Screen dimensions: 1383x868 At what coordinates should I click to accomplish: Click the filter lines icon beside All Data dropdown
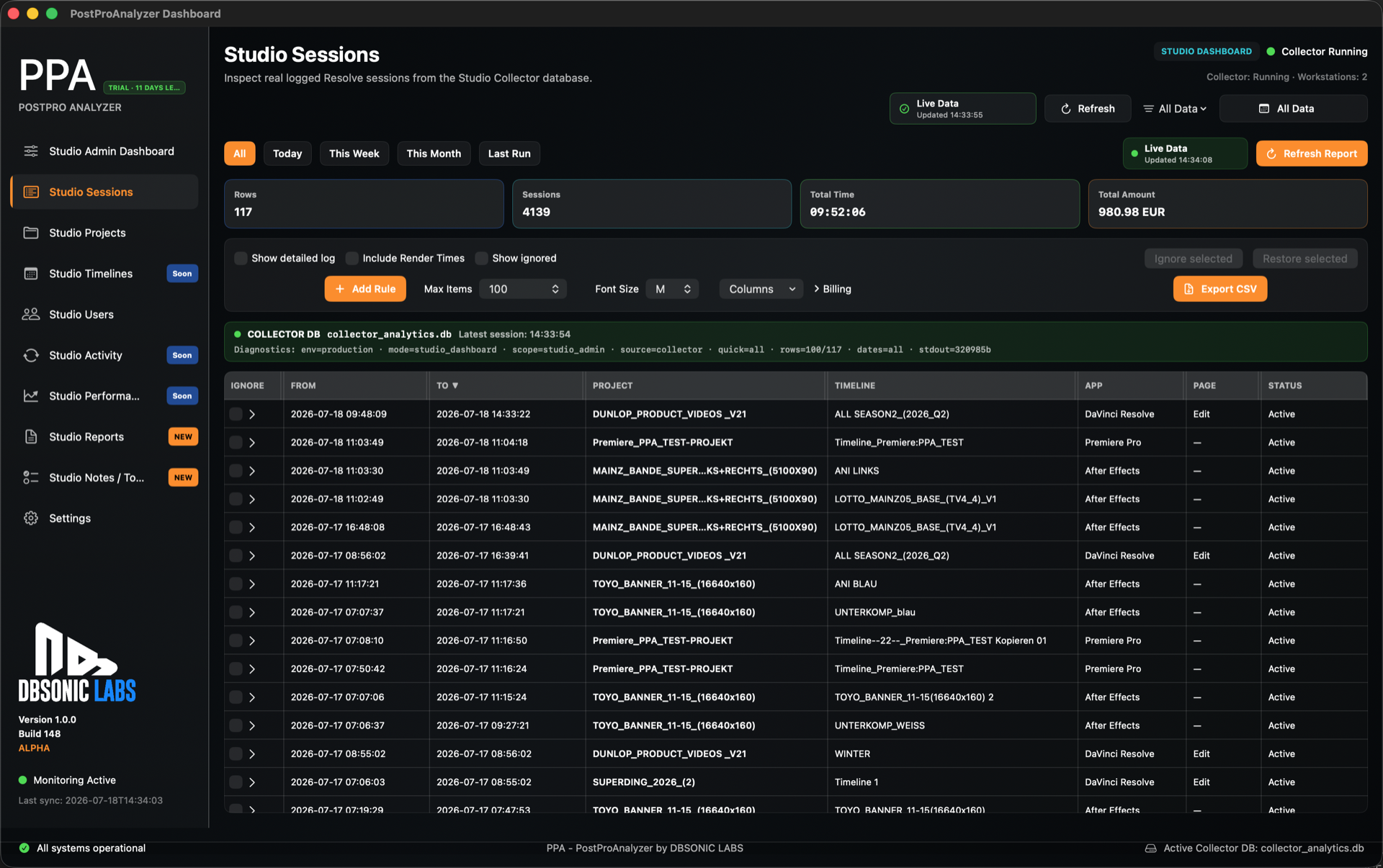tap(1148, 109)
